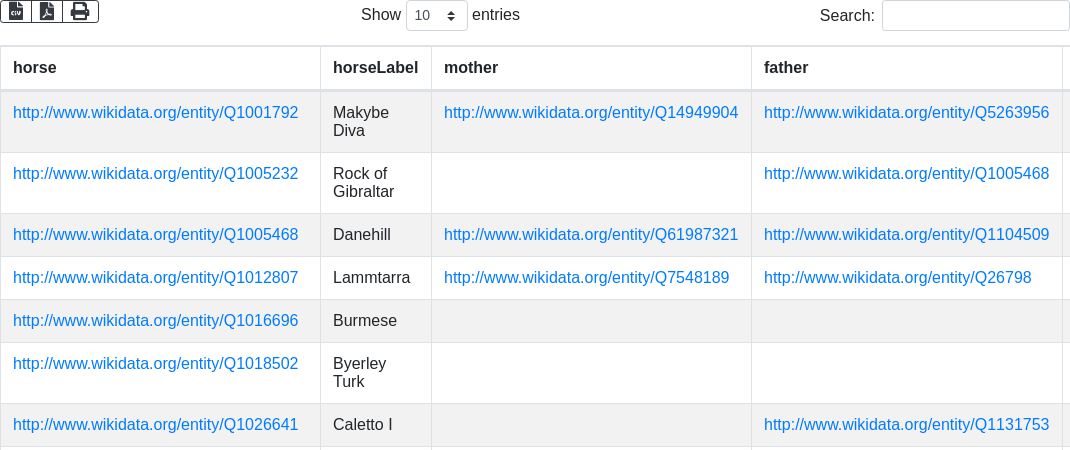Open Lammtarra's father link Q26798

(897, 278)
